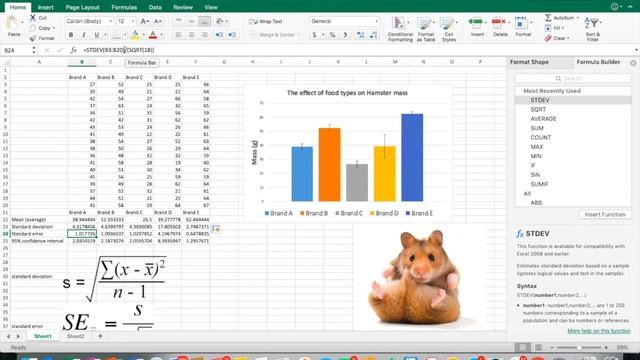Click the hamster chart title
Viewport: 640px width, 360px height.
347,93
